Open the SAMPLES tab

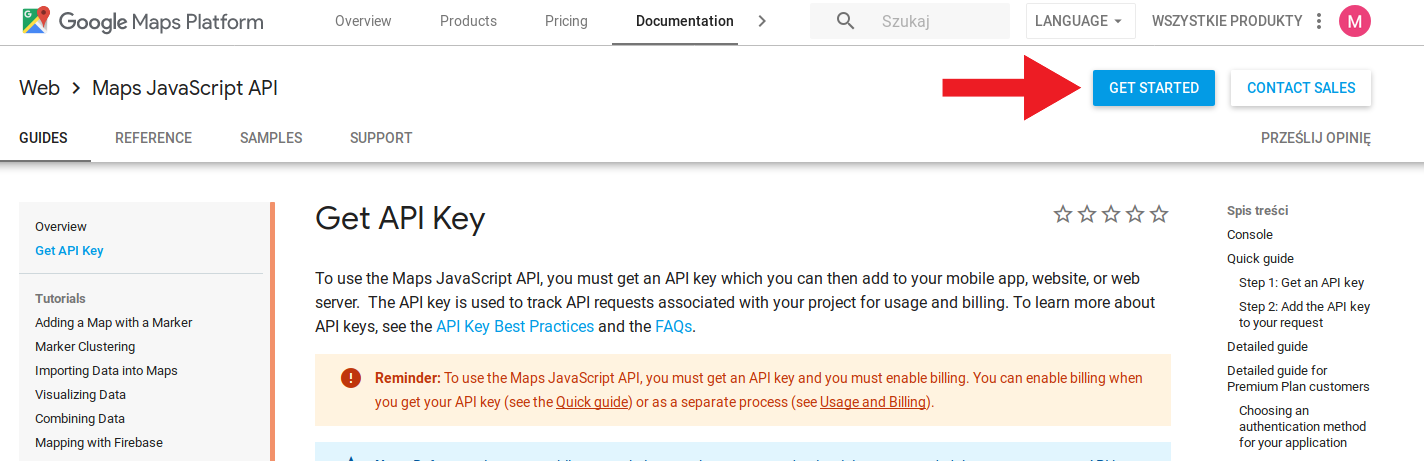pyautogui.click(x=271, y=138)
